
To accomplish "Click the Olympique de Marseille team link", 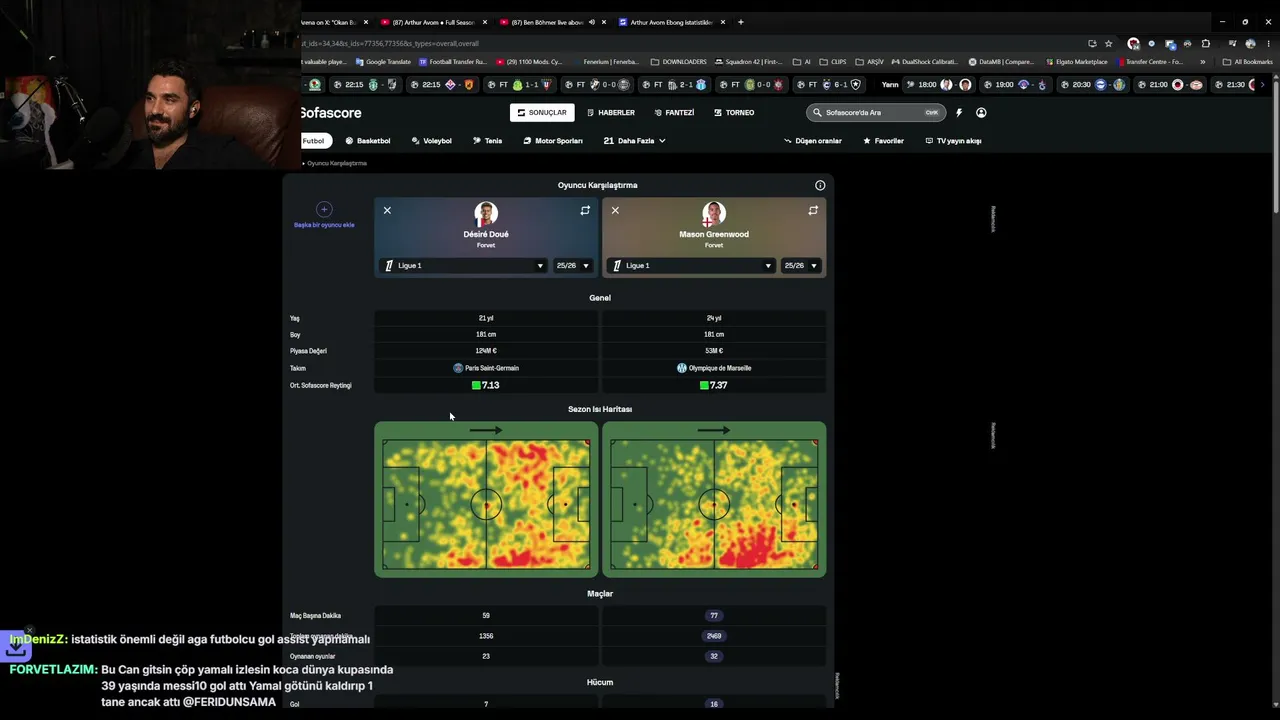I will [x=714, y=368].
